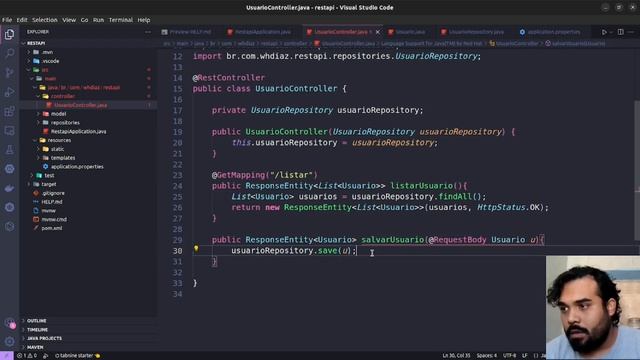Screen dimensions: 640x360
Task: Open the remote window indicator in status bar
Action: [7, 356]
